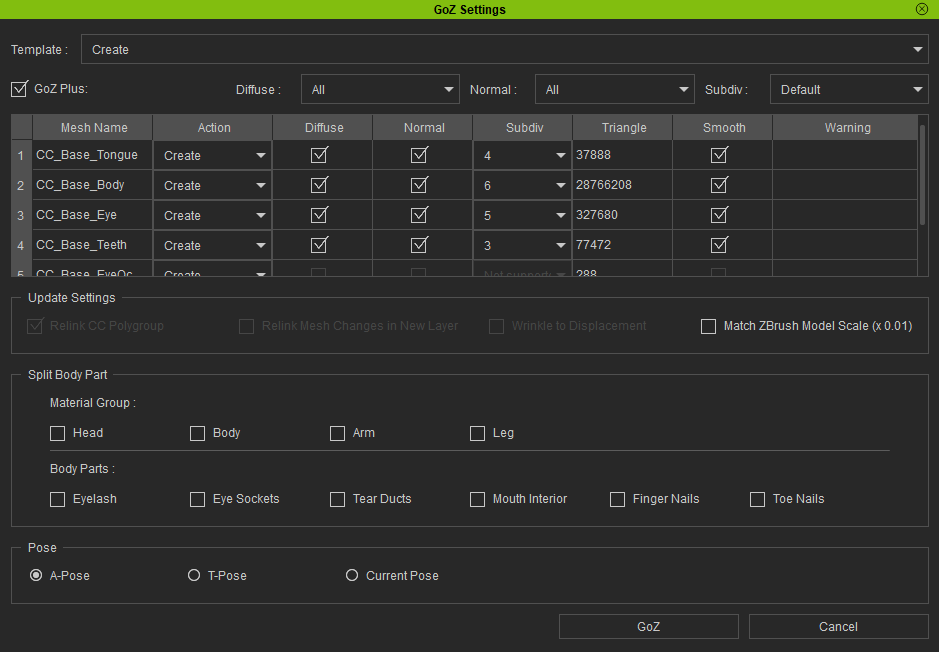The image size is (939, 652).
Task: Open Action dropdown for CC_Base_Eye
Action: [x=213, y=215]
